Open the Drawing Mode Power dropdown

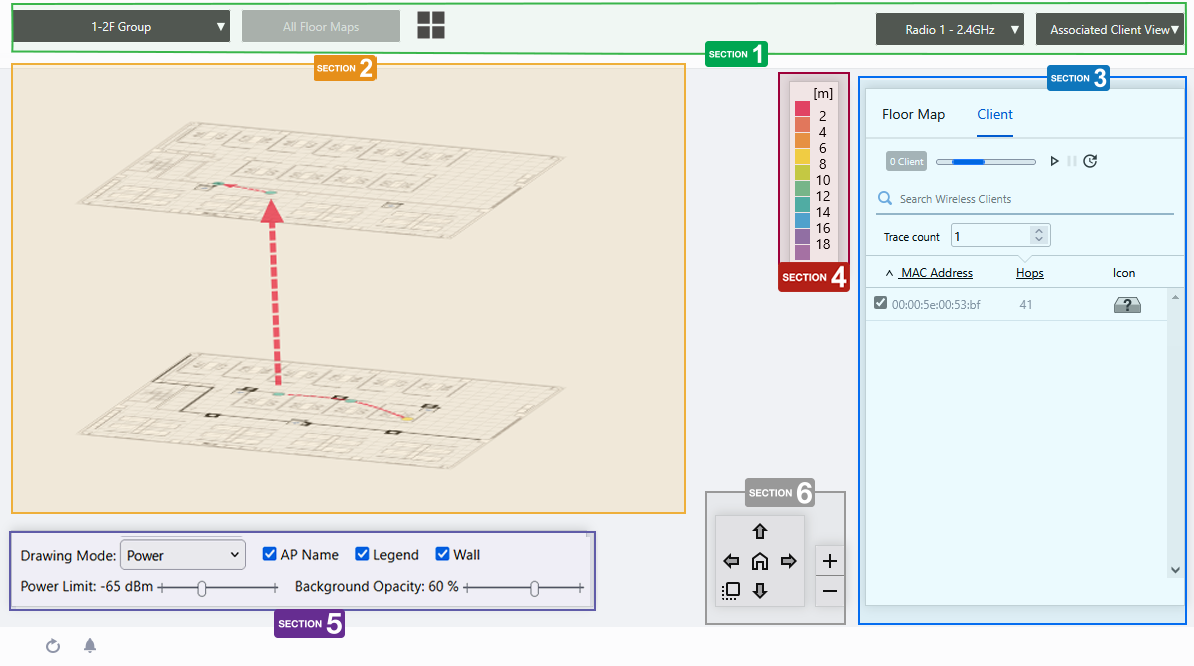point(182,555)
